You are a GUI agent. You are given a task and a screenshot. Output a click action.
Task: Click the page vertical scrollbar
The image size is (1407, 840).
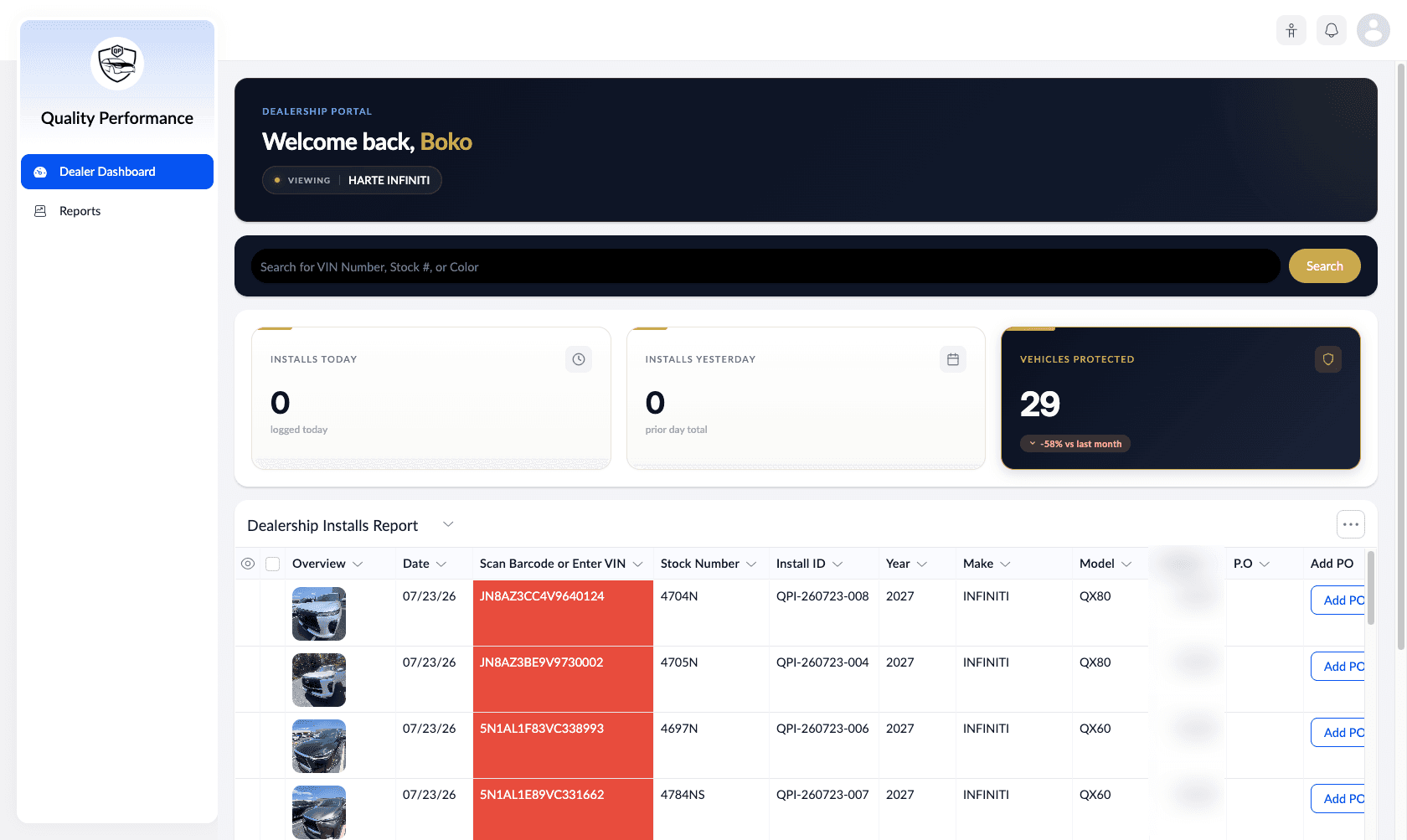click(1401, 356)
